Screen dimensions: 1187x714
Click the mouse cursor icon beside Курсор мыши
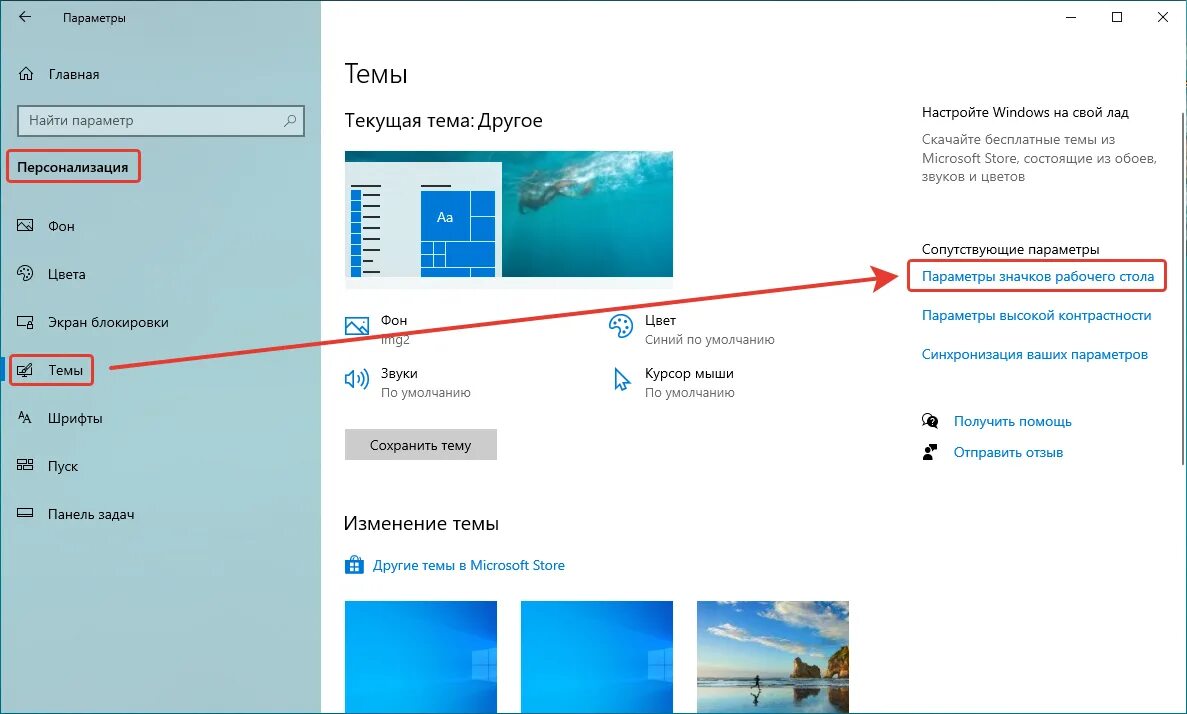pos(622,379)
